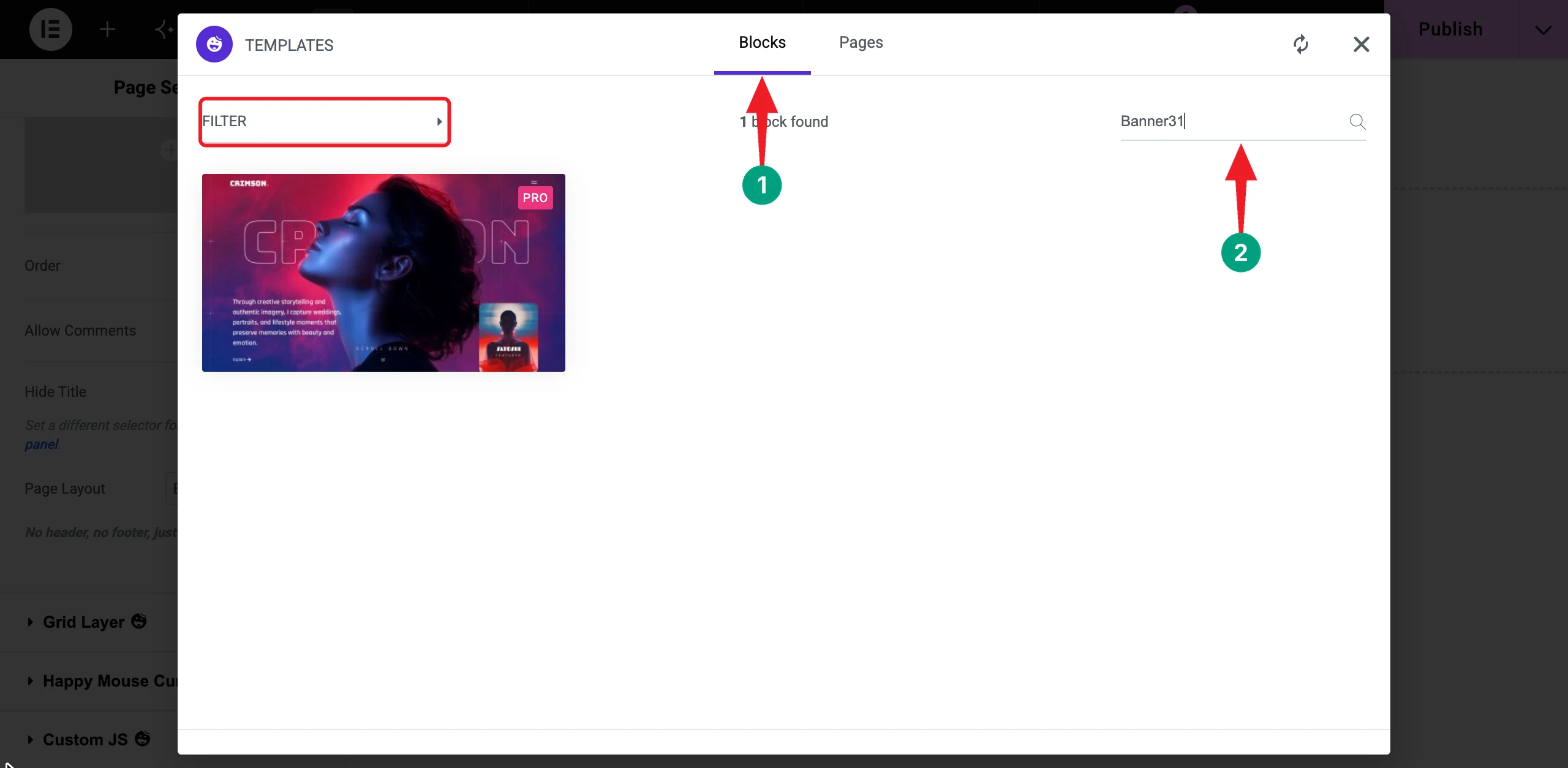This screenshot has height=768, width=1568.
Task: Click the Elementor logo icon in top bar
Action: point(51,29)
